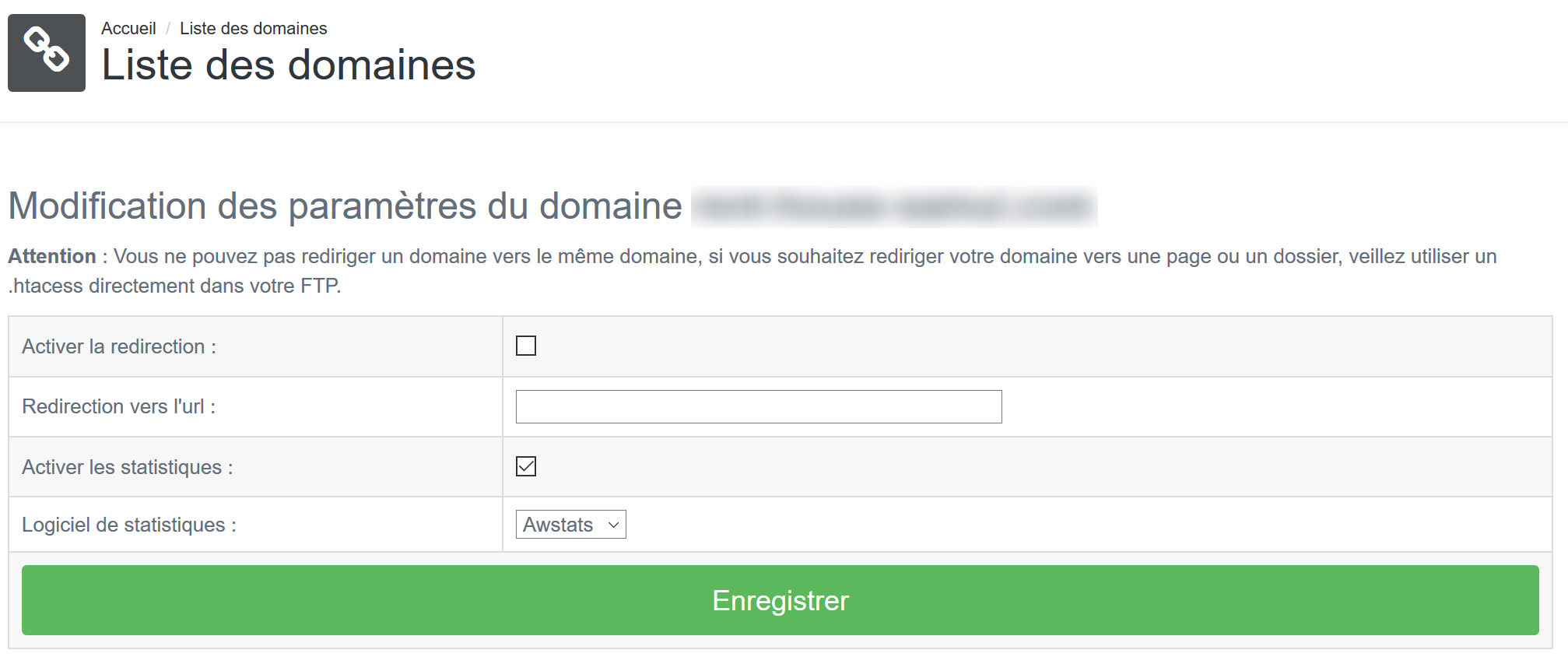Image resolution: width=1568 pixels, height=657 pixels.
Task: Click the warning sentence about redirecting domains
Action: coord(778,256)
